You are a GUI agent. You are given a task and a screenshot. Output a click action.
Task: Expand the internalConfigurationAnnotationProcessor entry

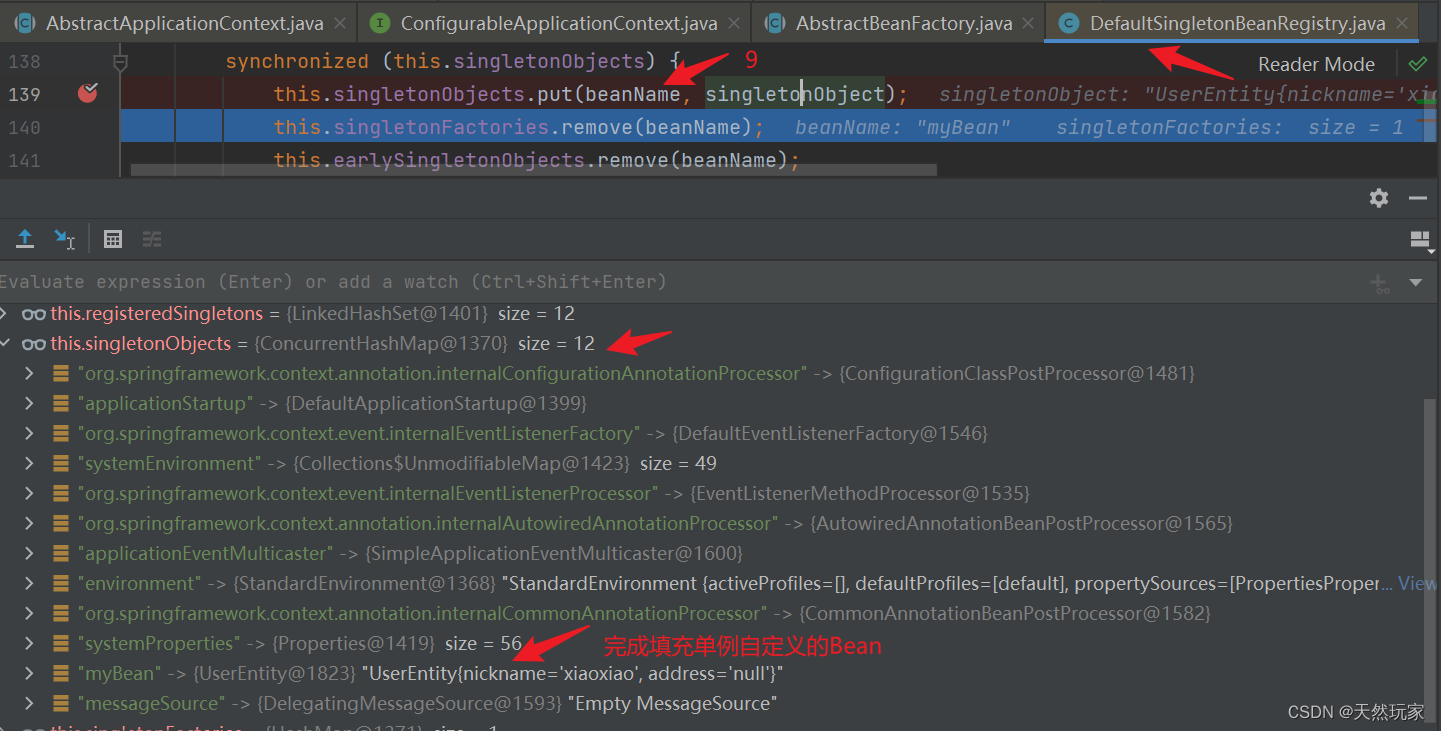(29, 373)
